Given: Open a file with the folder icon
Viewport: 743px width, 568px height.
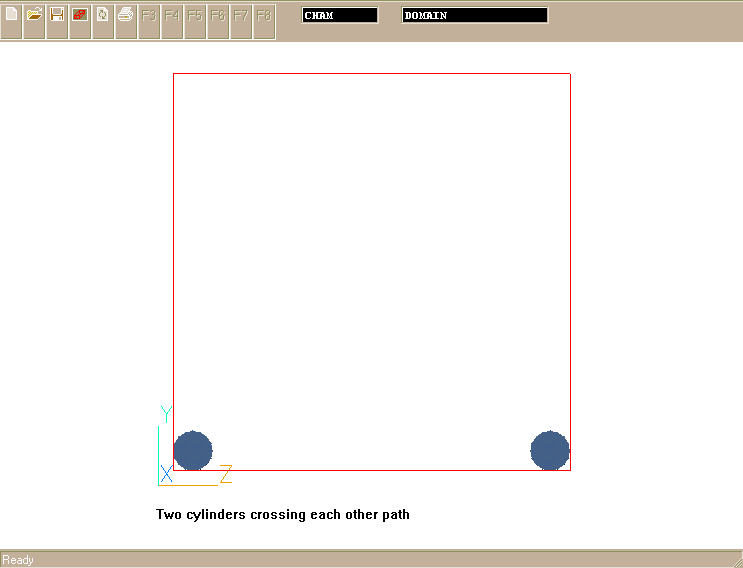Looking at the screenshot, I should [x=34, y=16].
